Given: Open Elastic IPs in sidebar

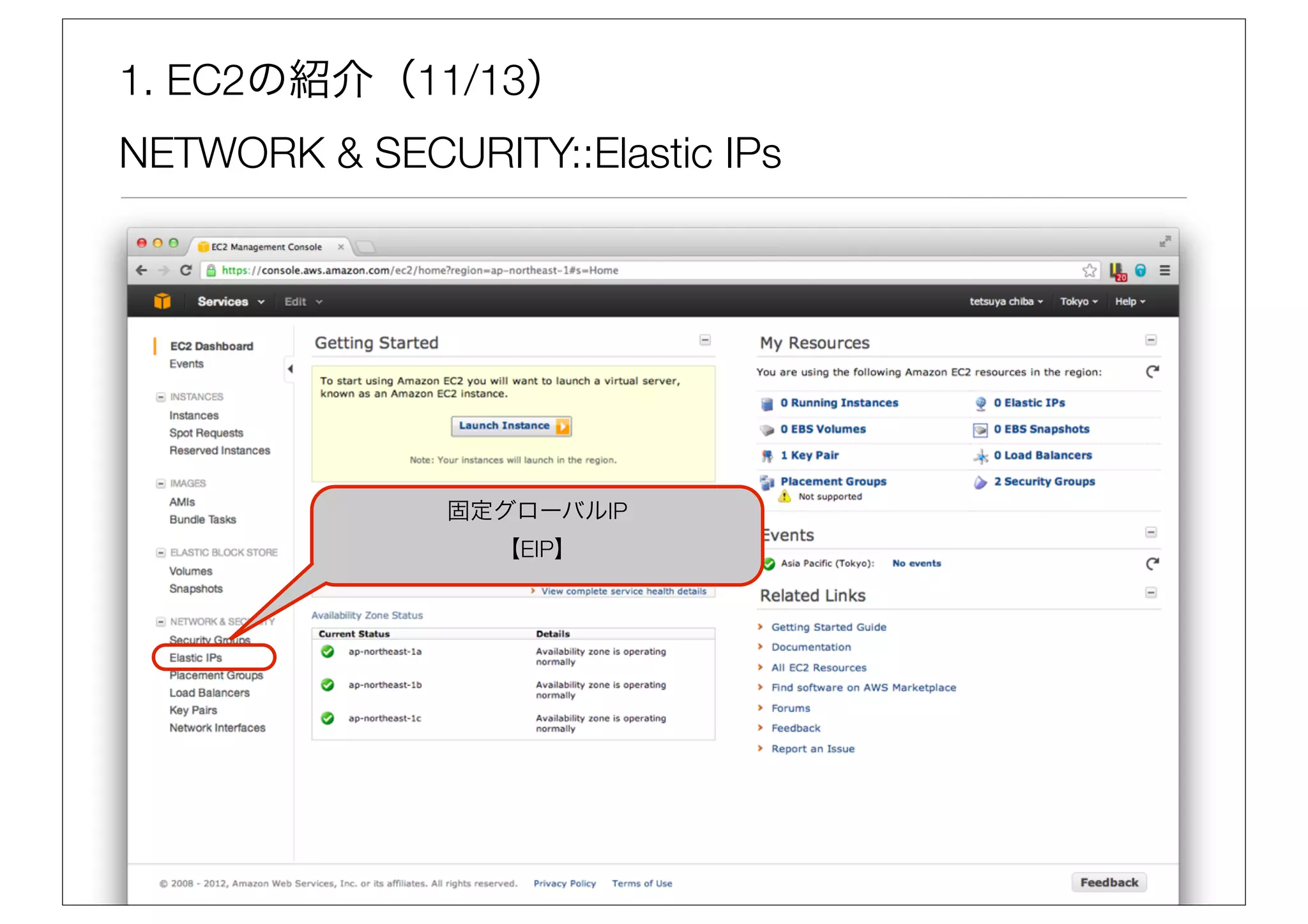Looking at the screenshot, I should pos(195,658).
